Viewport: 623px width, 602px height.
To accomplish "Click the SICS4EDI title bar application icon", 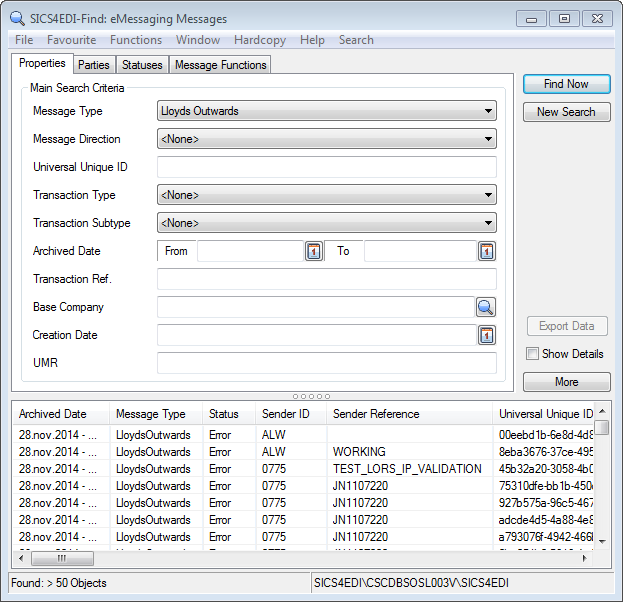I will (x=18, y=18).
